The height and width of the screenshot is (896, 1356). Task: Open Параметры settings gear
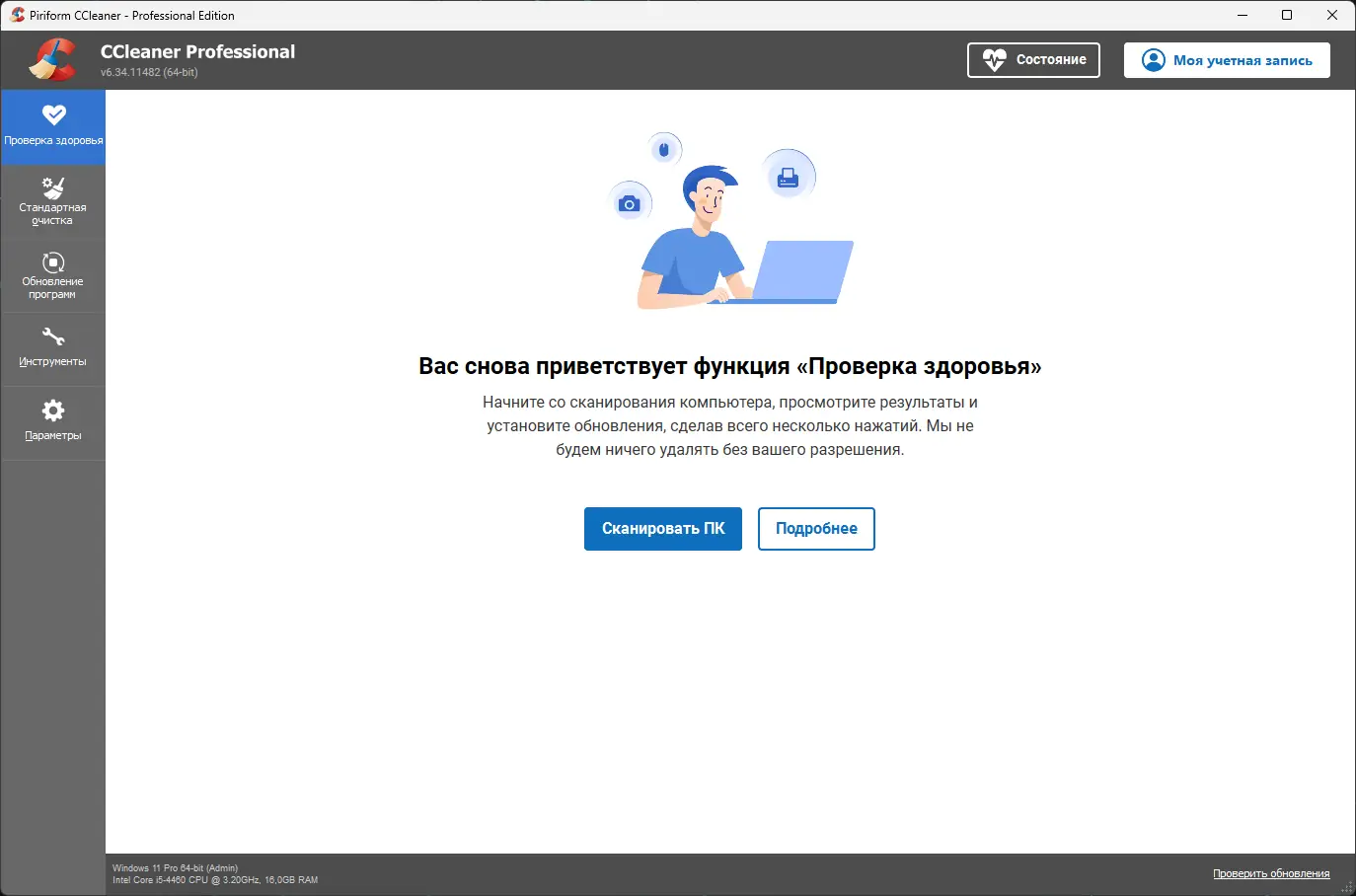(53, 422)
